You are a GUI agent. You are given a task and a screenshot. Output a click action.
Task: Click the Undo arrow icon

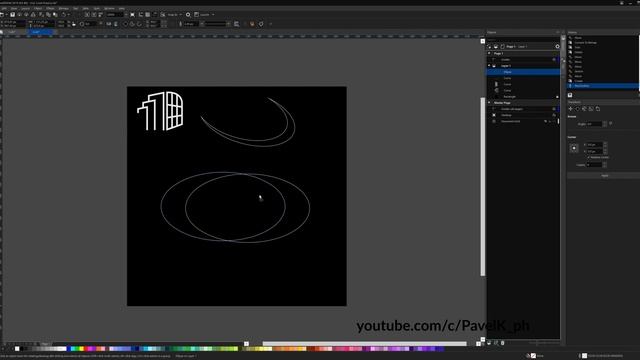(64, 15)
